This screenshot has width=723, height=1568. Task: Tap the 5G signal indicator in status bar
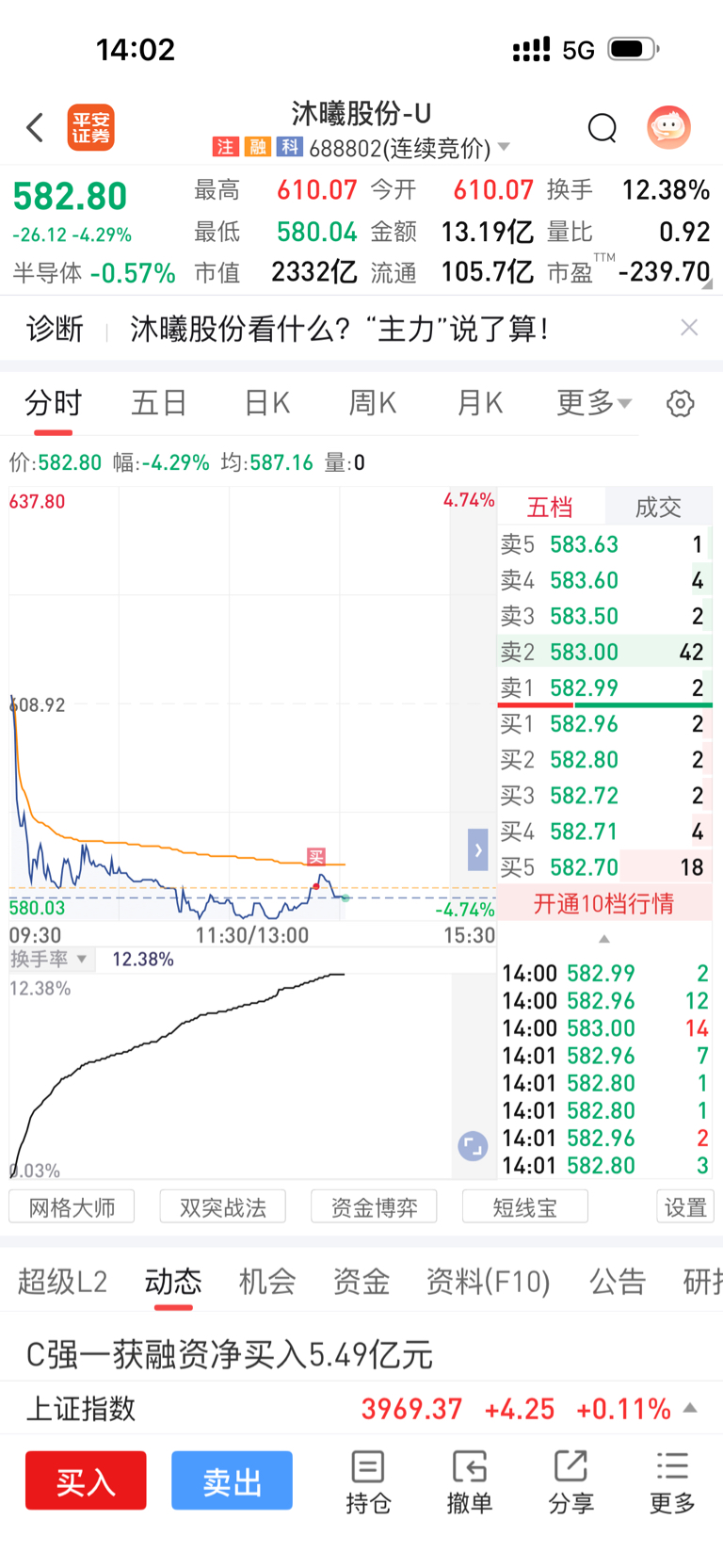click(578, 50)
